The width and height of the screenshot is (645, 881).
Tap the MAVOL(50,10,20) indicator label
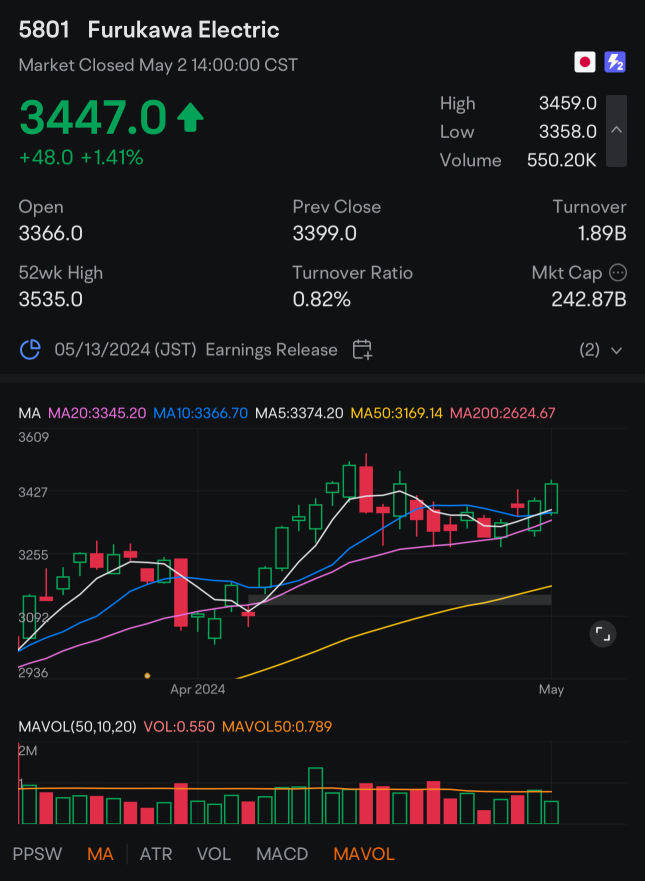pyautogui.click(x=78, y=727)
